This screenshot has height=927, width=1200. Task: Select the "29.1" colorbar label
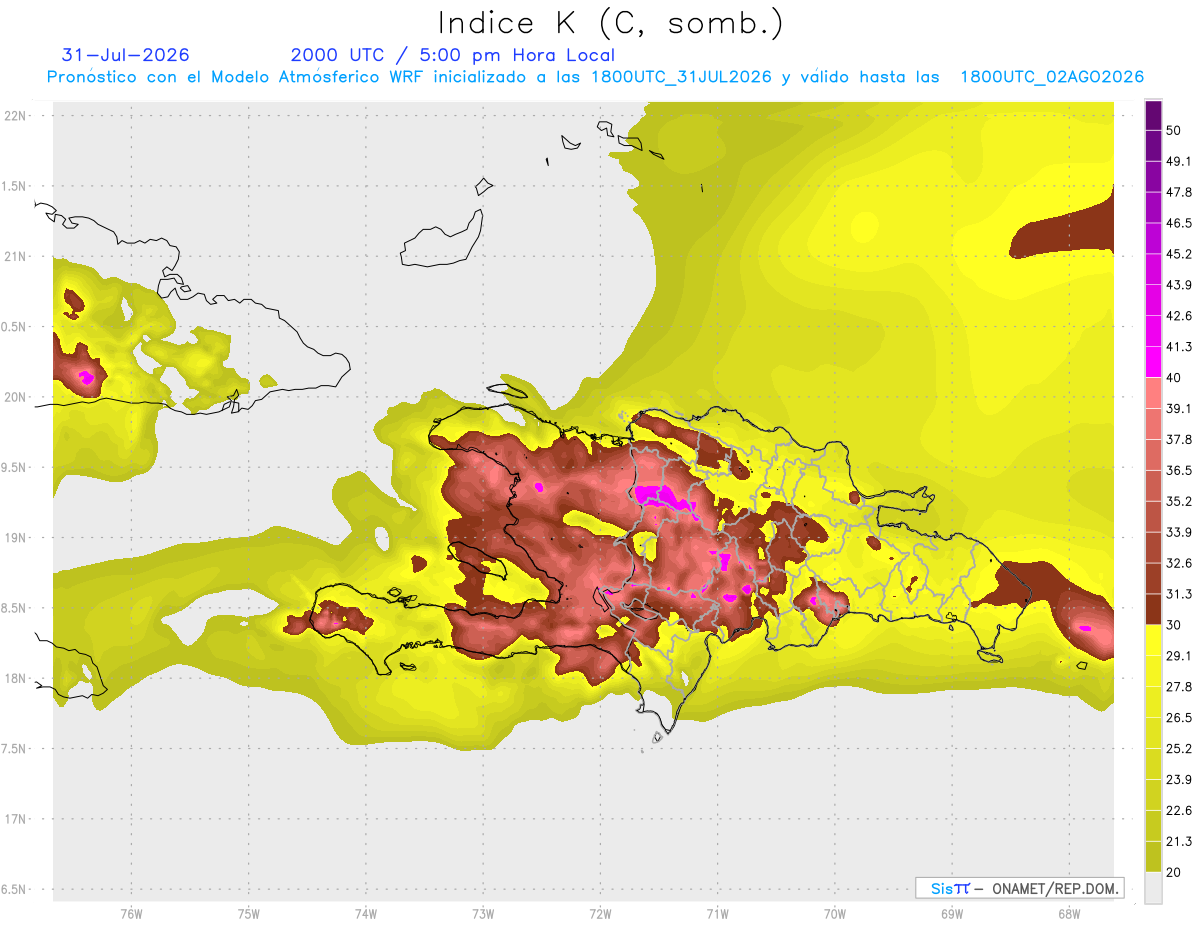pos(1179,656)
